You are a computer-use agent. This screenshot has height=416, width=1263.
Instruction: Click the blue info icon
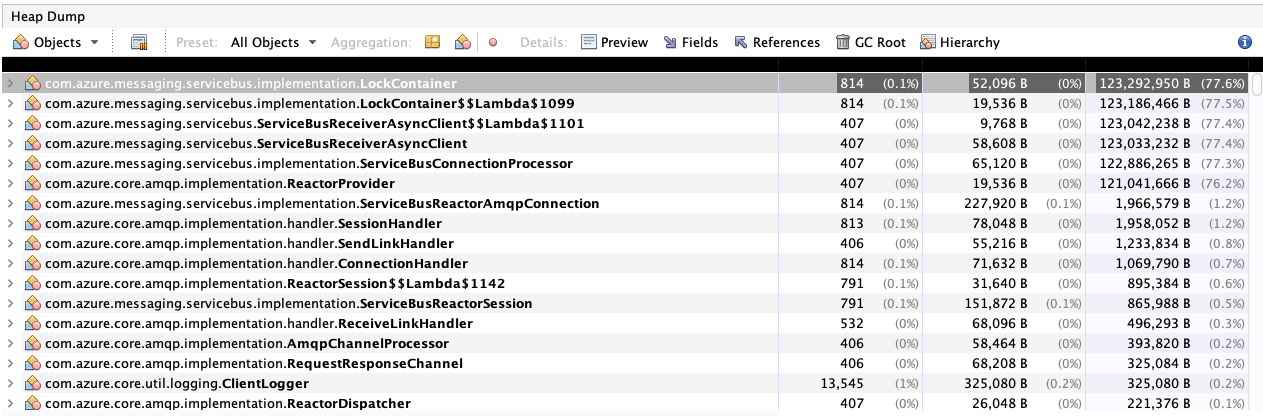pos(1245,42)
